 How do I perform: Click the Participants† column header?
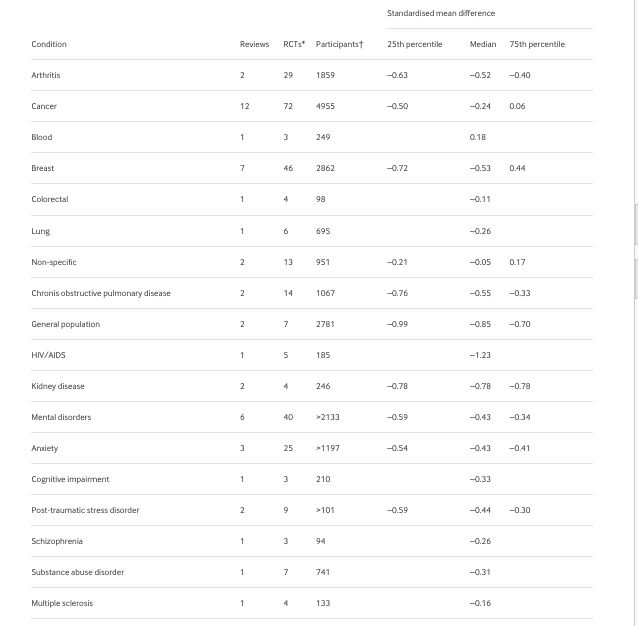pos(339,44)
